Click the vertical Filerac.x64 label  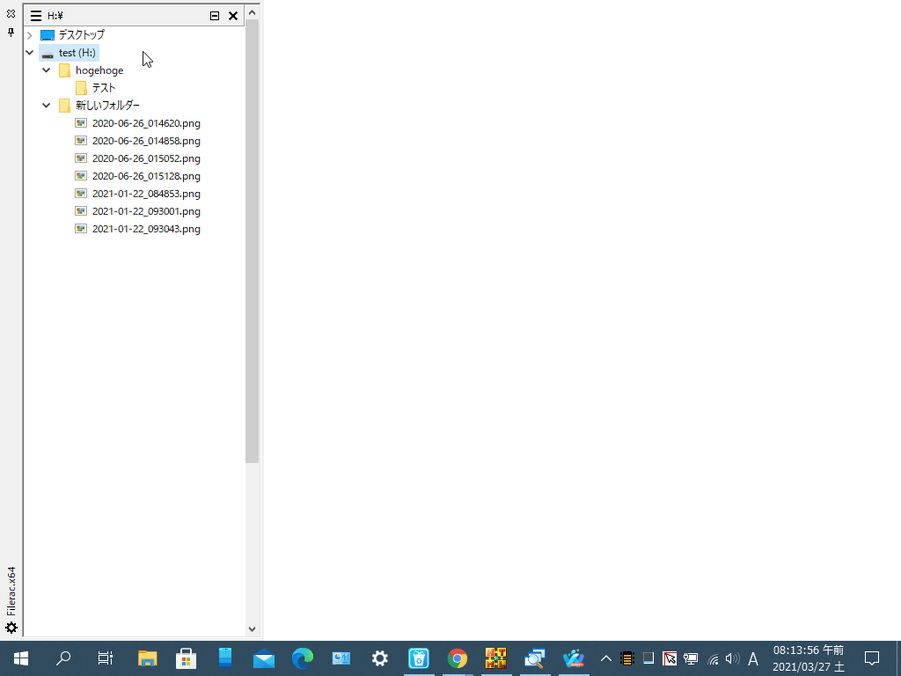(11, 591)
